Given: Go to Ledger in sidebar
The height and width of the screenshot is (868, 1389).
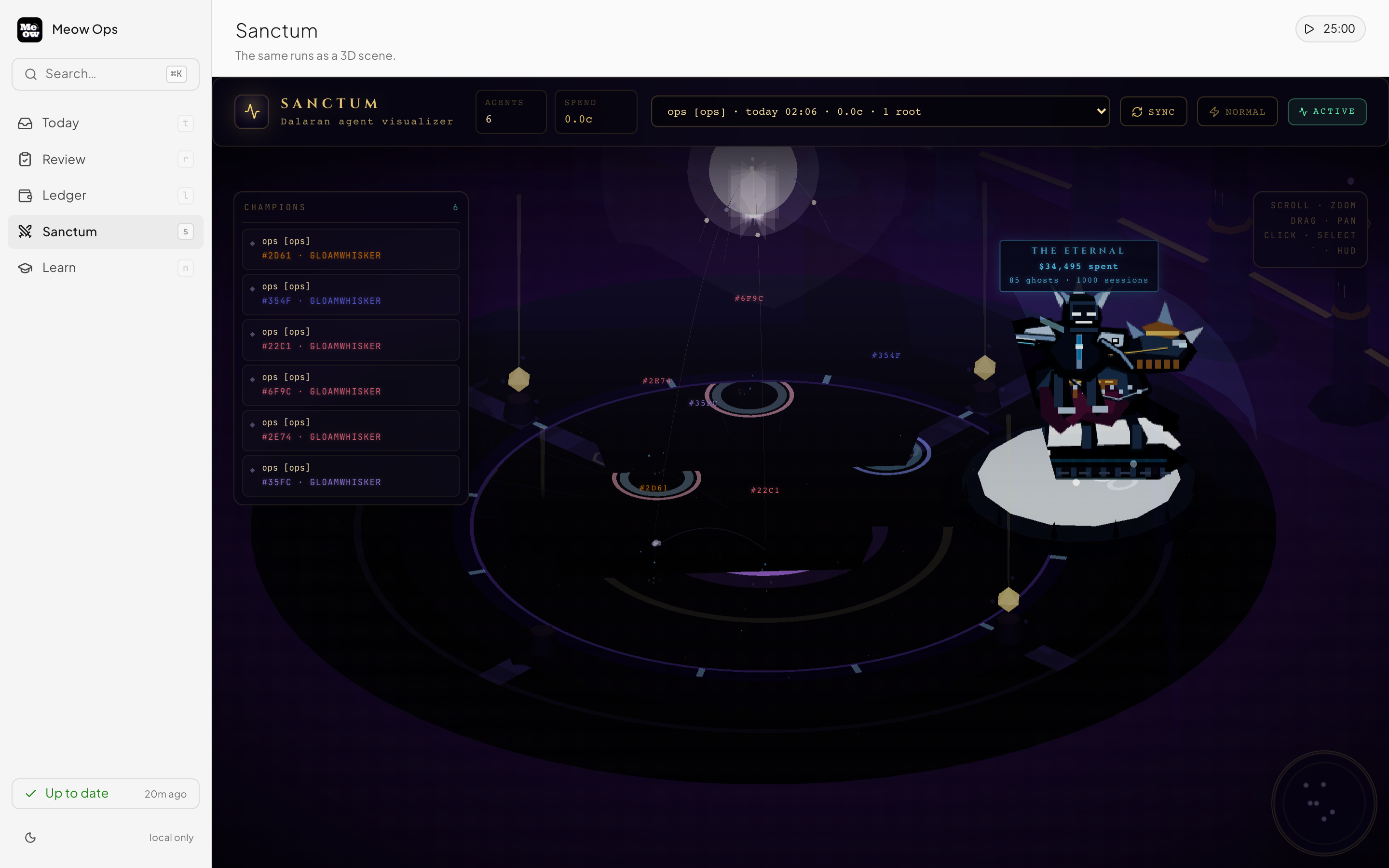Looking at the screenshot, I should (x=106, y=195).
